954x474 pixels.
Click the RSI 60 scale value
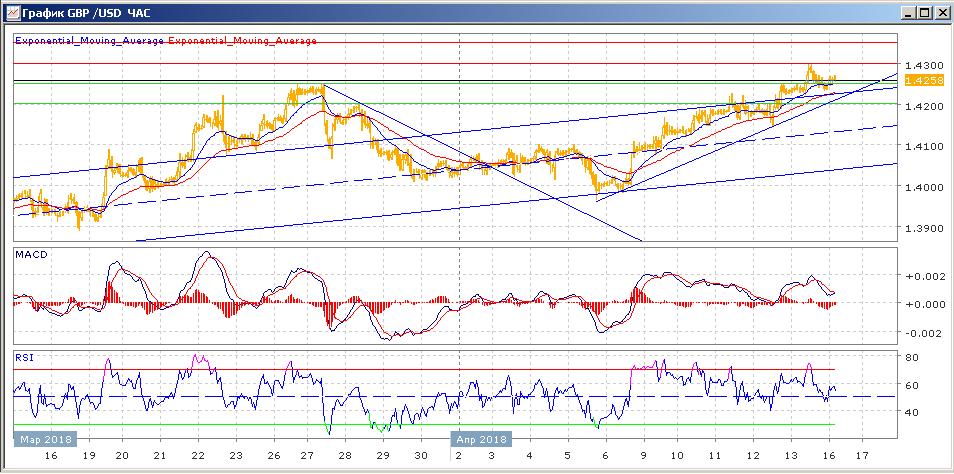911,385
